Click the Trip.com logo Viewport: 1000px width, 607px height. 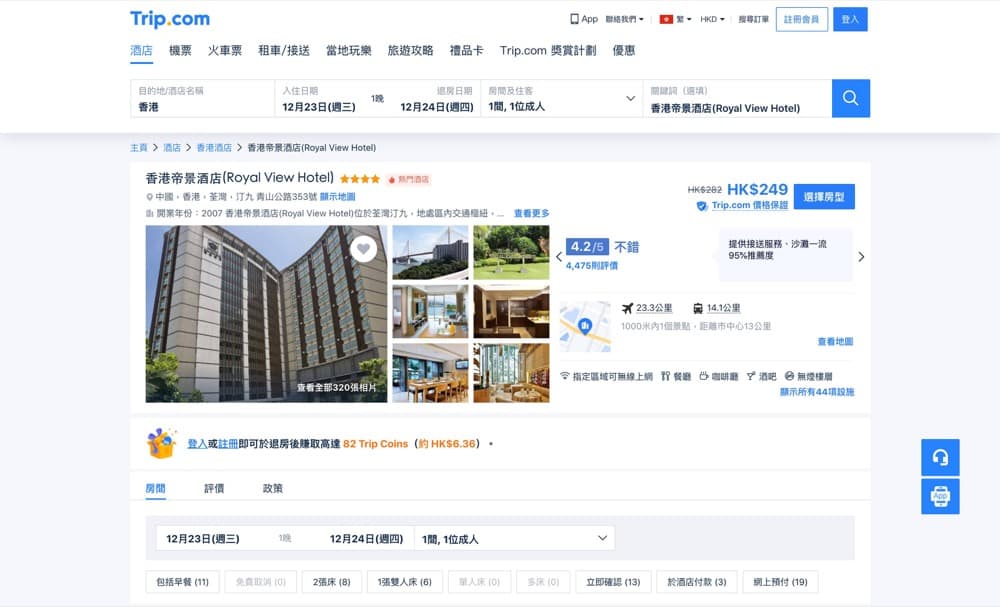coord(170,19)
